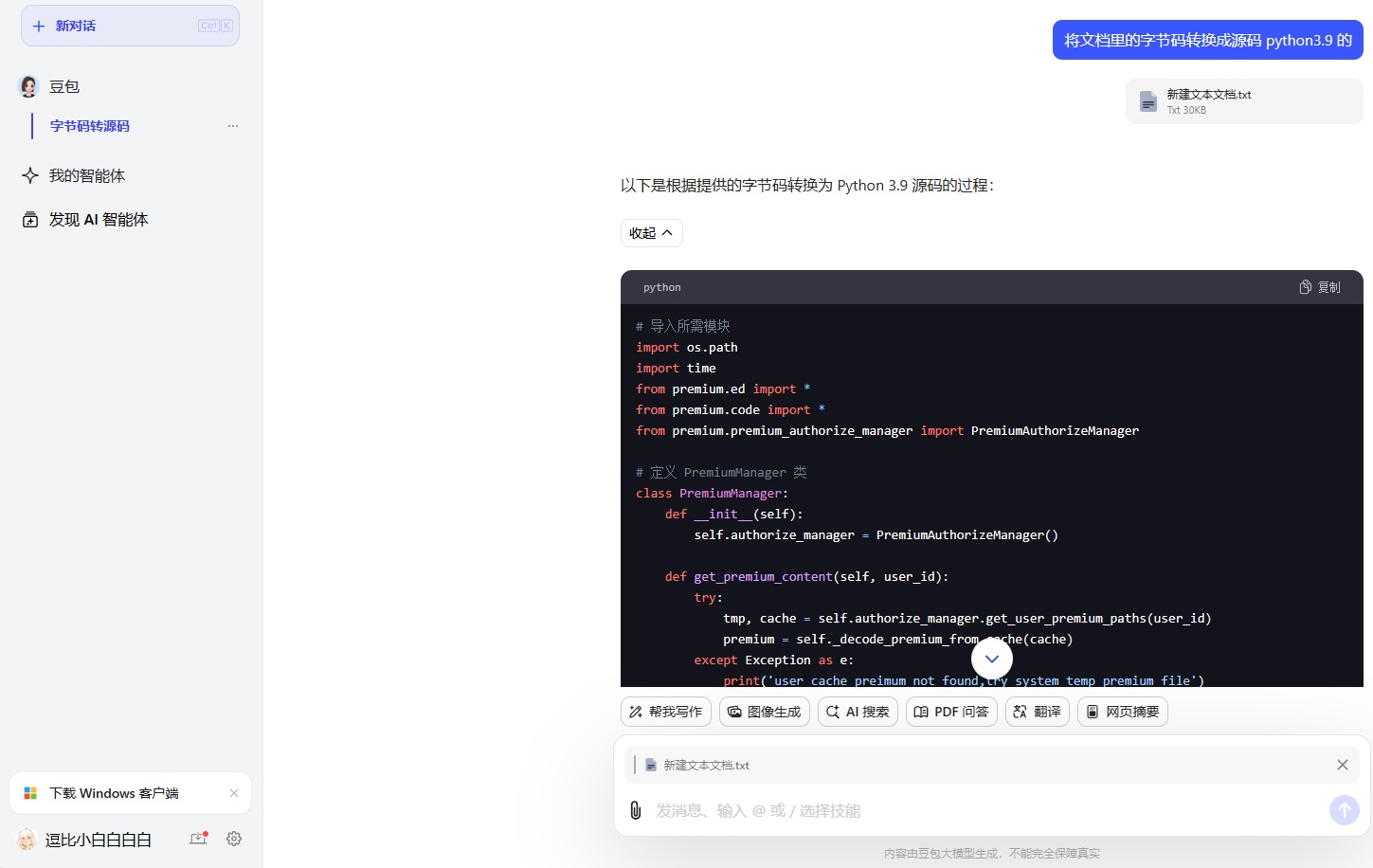This screenshot has width=1373, height=868.
Task: Click the Ctrl K shortcut hint
Action: tap(215, 26)
